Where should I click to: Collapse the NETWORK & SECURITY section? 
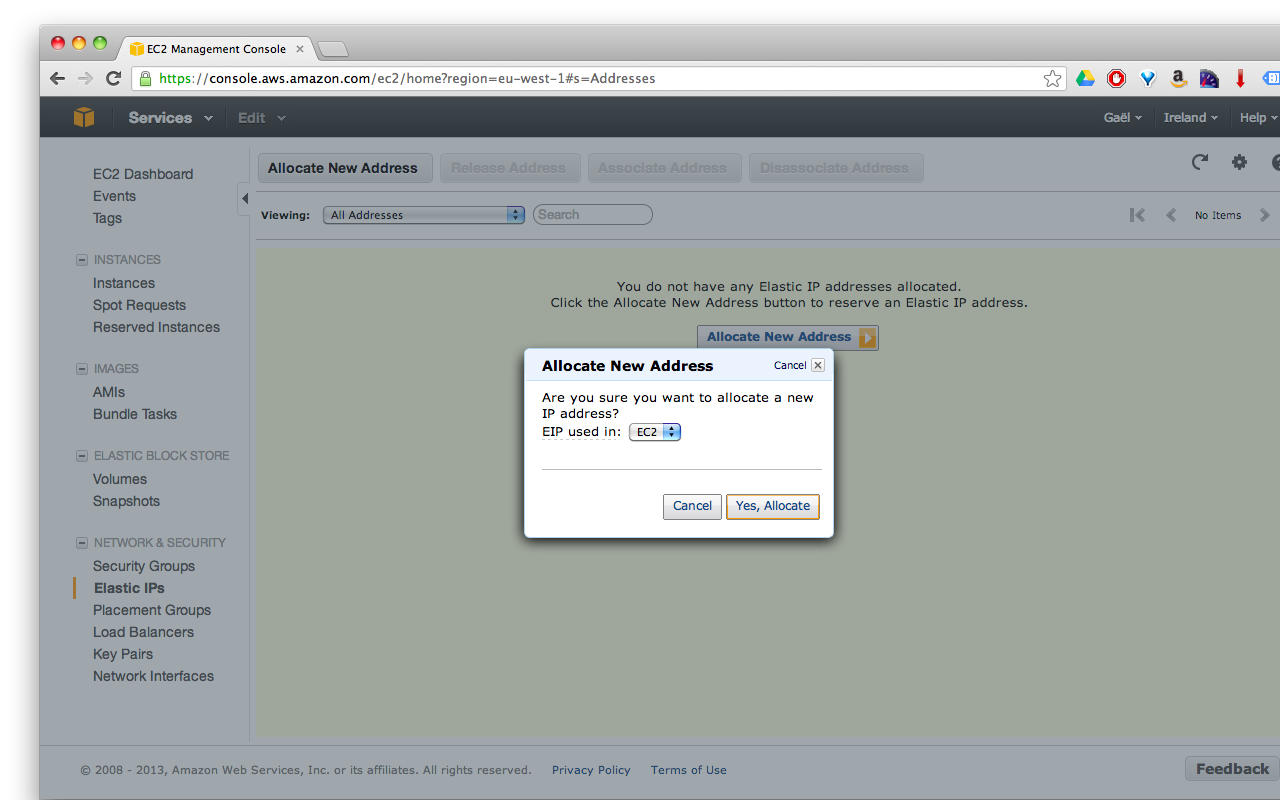coord(81,542)
